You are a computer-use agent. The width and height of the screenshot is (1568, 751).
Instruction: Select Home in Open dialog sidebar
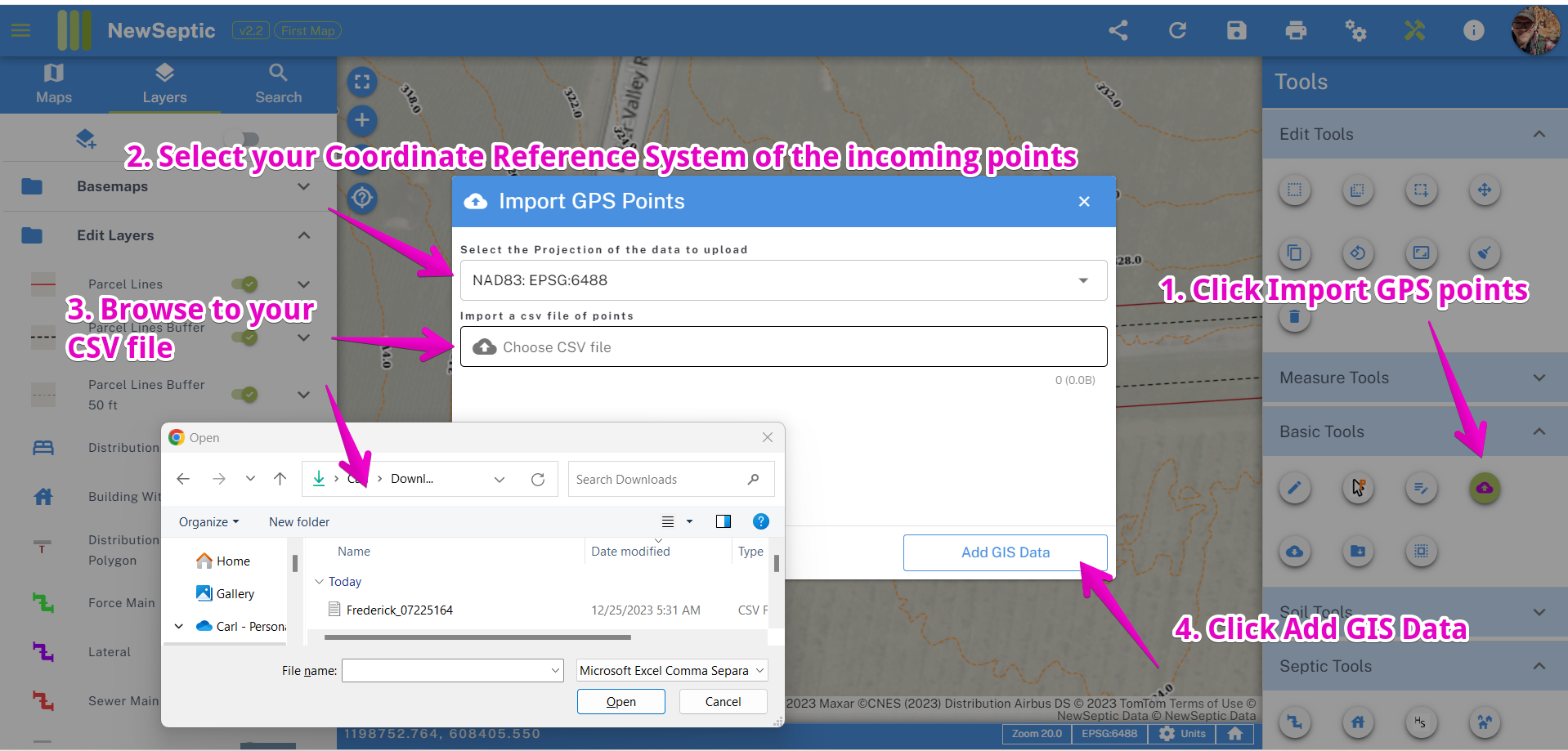(x=224, y=561)
